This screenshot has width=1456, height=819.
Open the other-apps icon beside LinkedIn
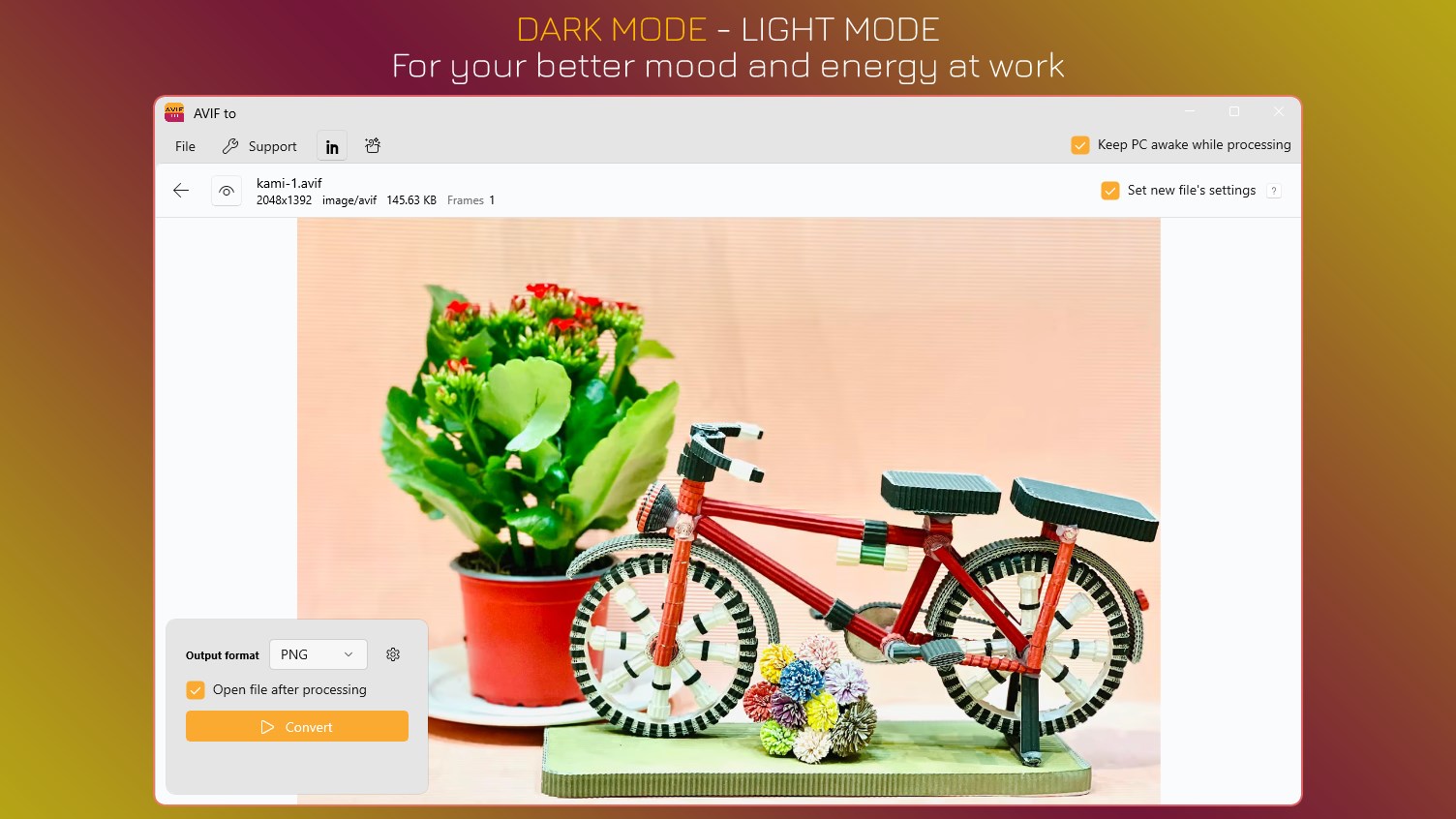[x=373, y=146]
